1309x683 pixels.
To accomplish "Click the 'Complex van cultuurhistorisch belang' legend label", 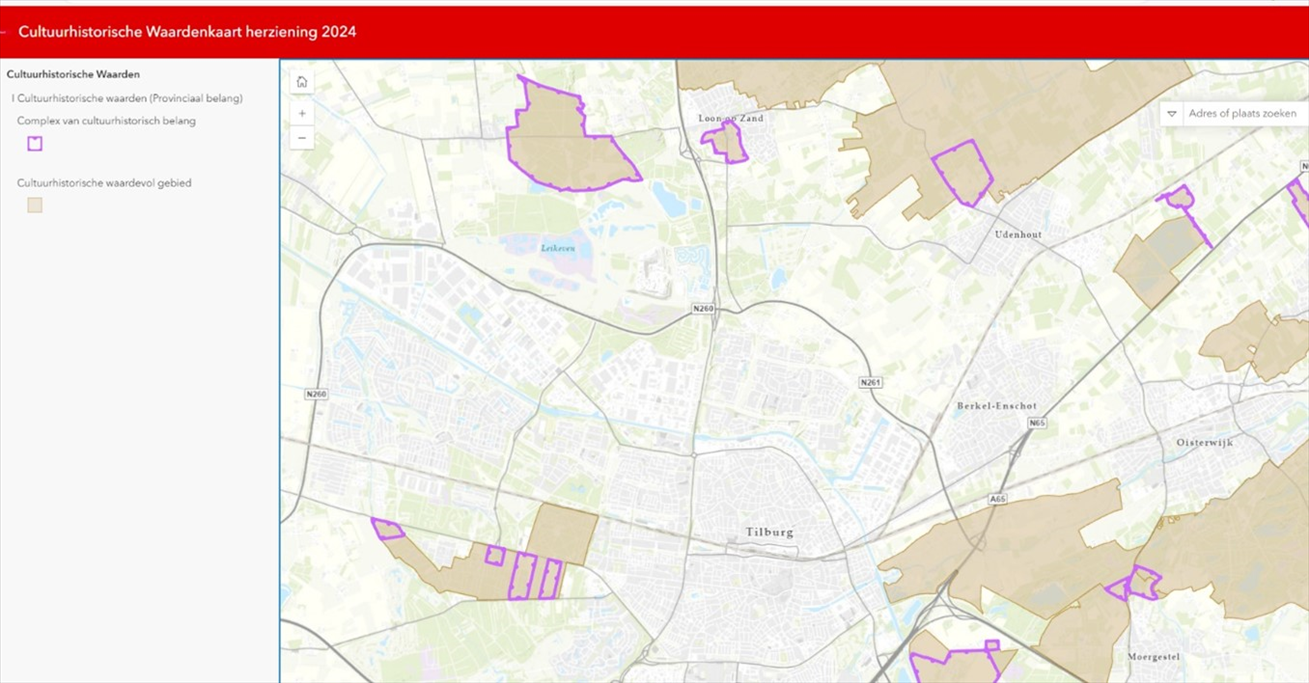I will click(x=107, y=121).
